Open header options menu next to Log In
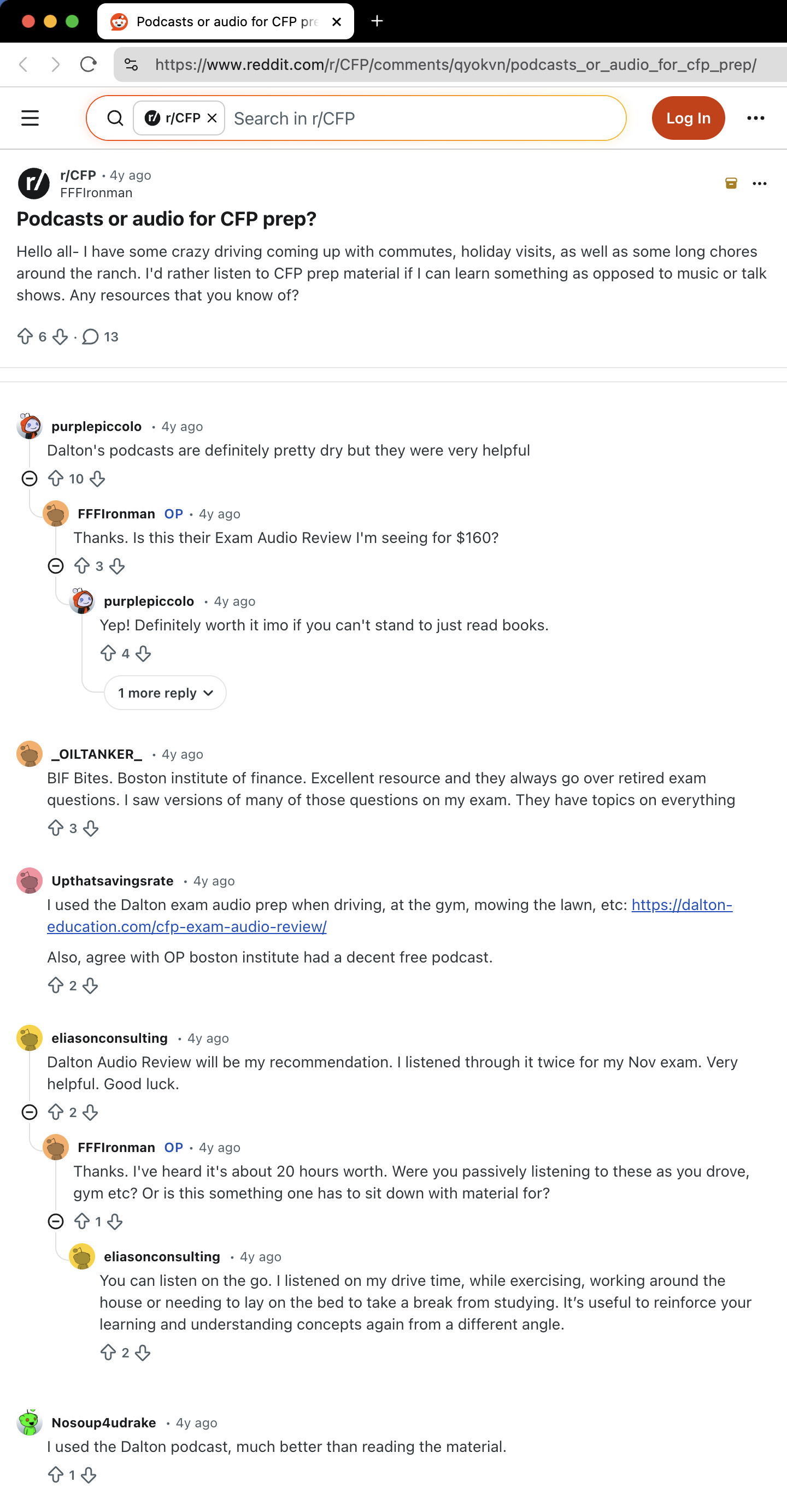Viewport: 787px width, 1512px height. (755, 118)
